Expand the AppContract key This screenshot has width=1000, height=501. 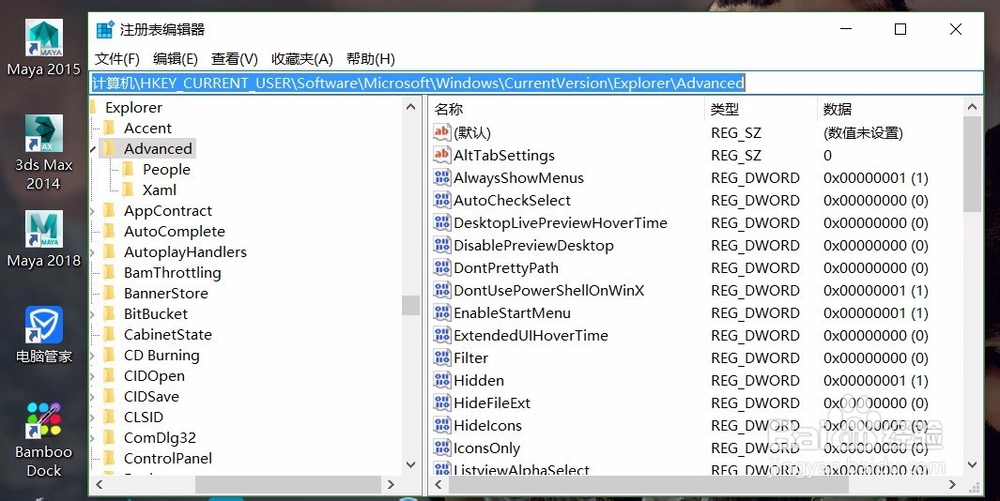click(93, 211)
